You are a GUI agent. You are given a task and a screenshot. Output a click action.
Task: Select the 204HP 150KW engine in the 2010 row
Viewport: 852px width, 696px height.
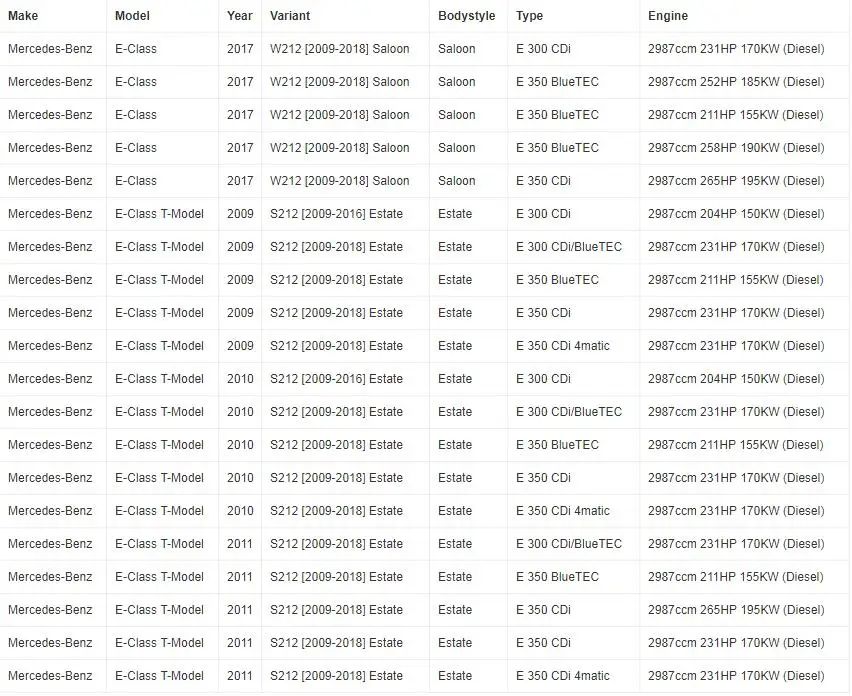(x=736, y=379)
